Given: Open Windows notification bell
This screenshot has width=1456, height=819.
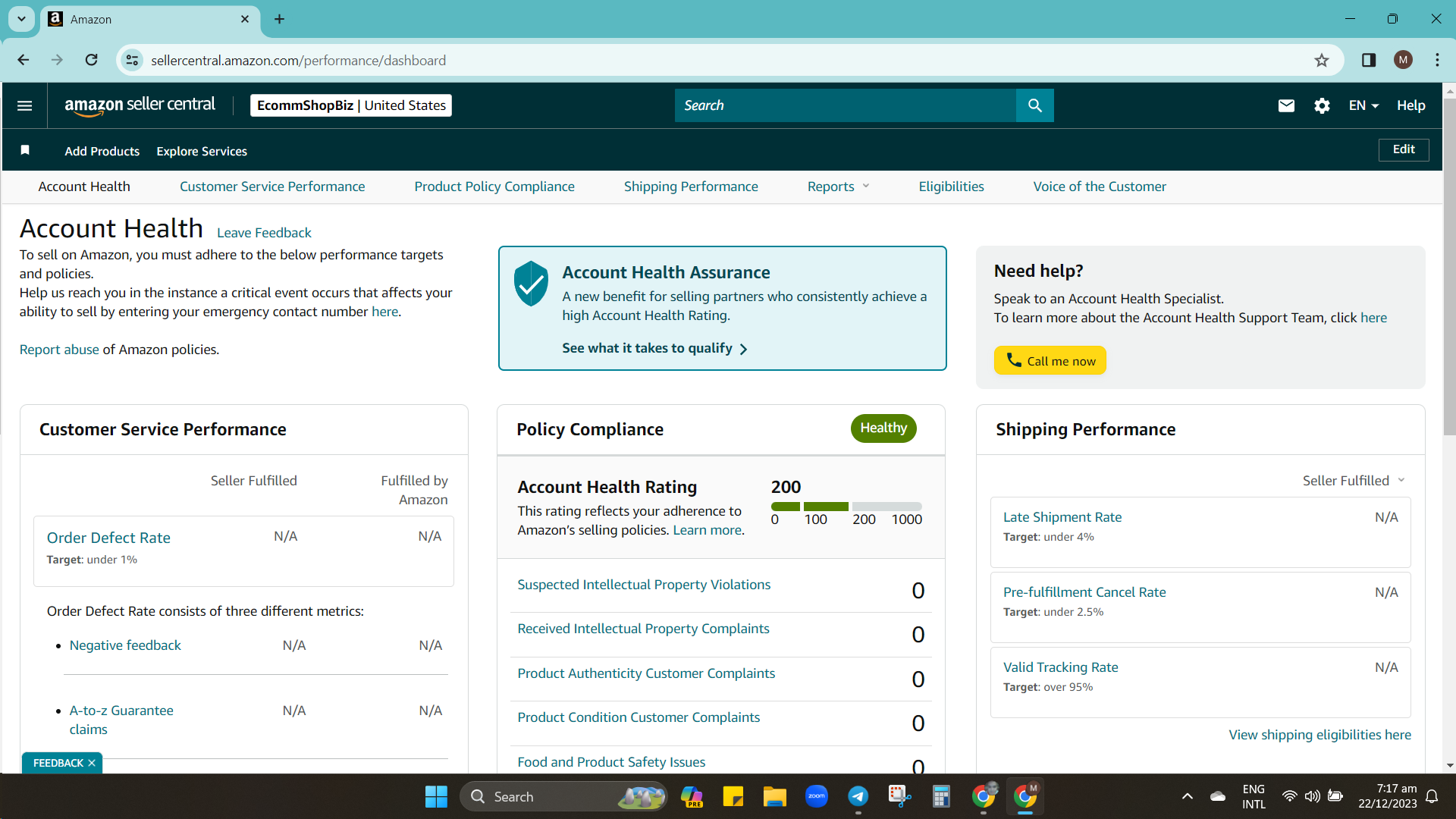Looking at the screenshot, I should point(1432,796).
